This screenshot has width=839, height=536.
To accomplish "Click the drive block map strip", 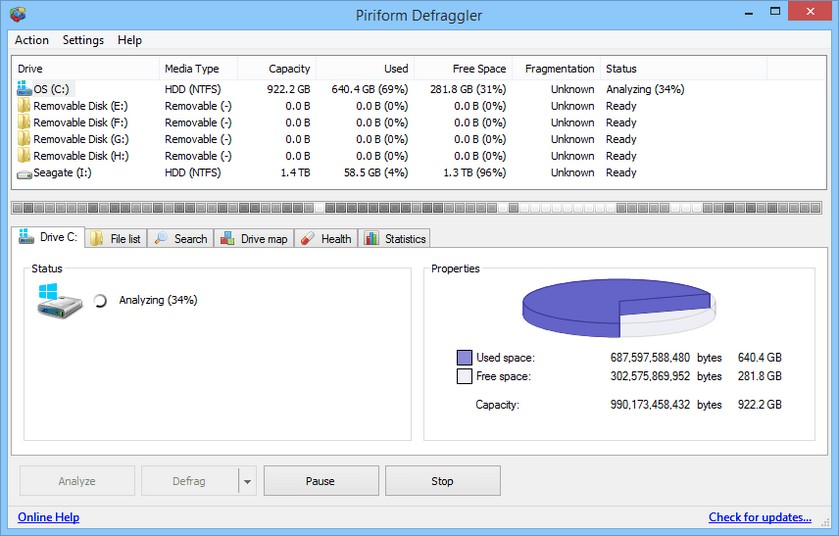I will (417, 208).
